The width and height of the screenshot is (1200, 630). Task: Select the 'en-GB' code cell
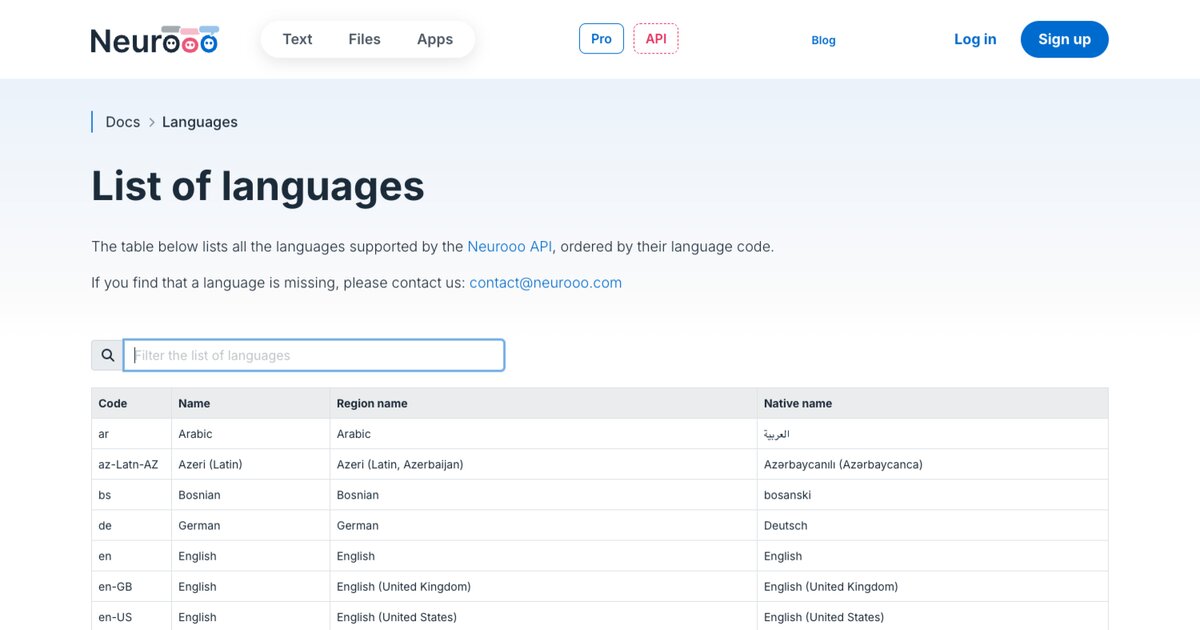(131, 586)
